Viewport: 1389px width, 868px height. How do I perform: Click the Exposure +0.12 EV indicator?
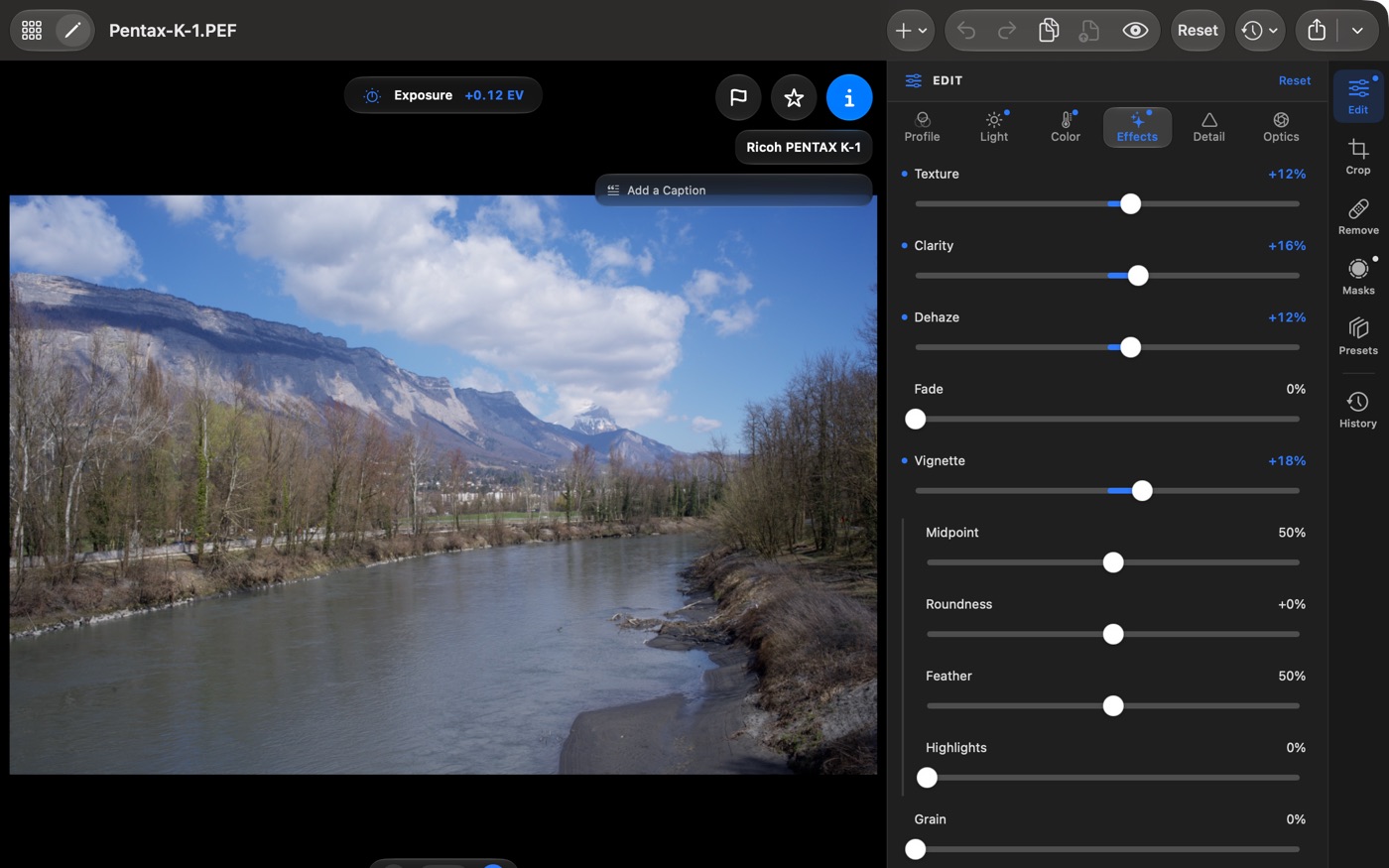[443, 95]
